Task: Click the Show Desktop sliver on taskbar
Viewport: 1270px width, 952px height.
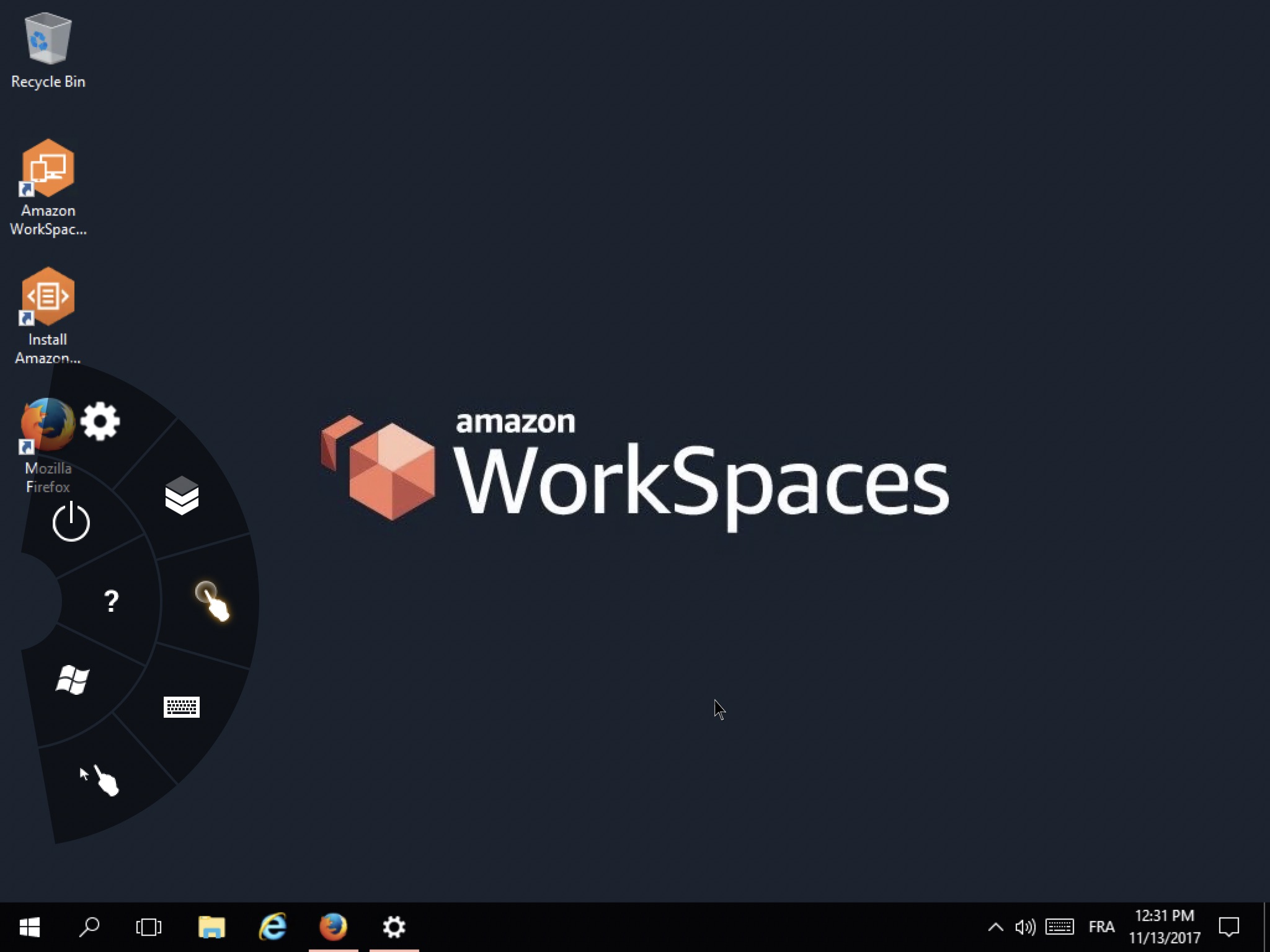Action: 1266,927
